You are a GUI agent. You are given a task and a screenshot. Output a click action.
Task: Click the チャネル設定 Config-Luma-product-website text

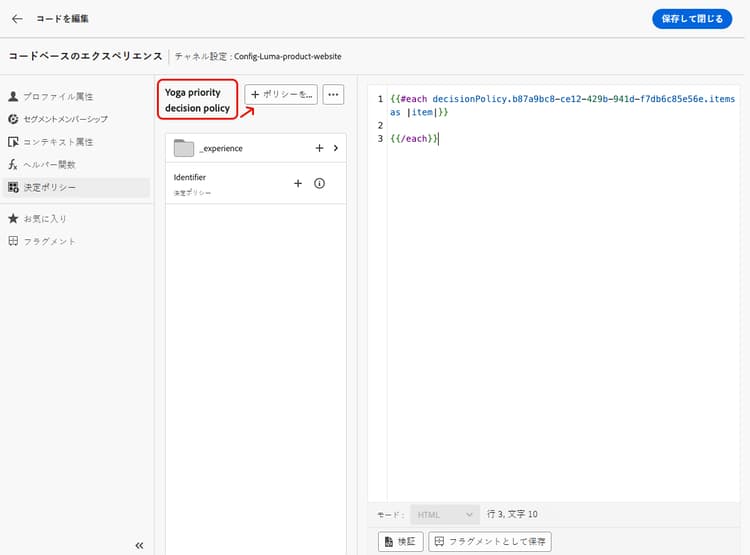(x=258, y=56)
